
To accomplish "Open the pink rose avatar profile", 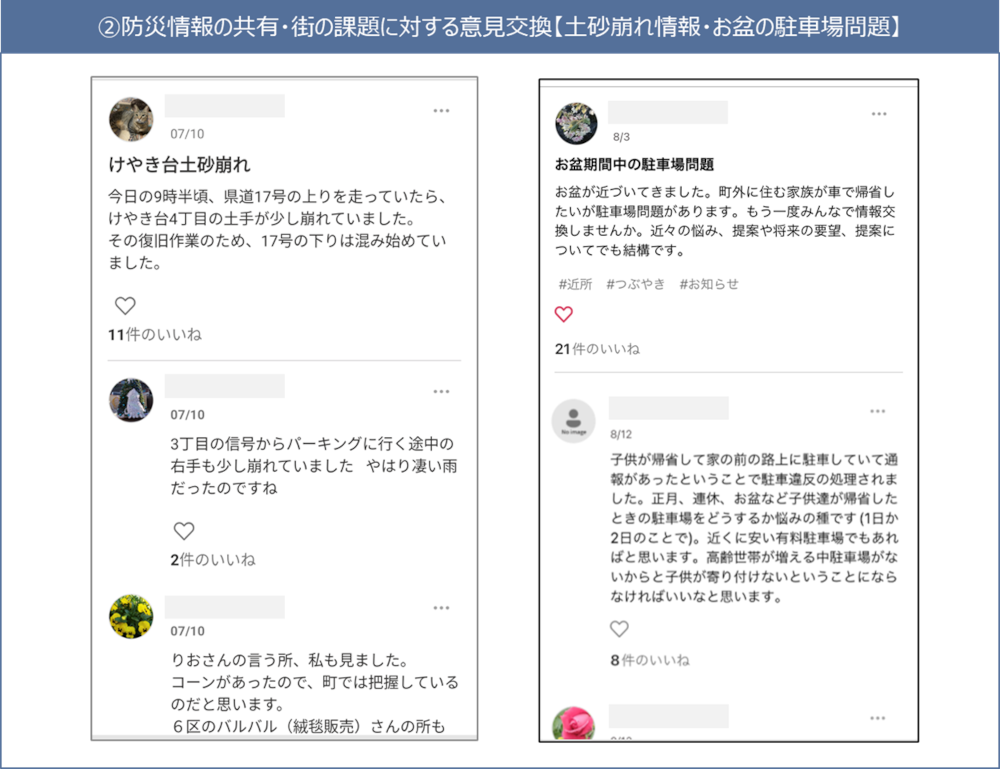I will click(573, 724).
